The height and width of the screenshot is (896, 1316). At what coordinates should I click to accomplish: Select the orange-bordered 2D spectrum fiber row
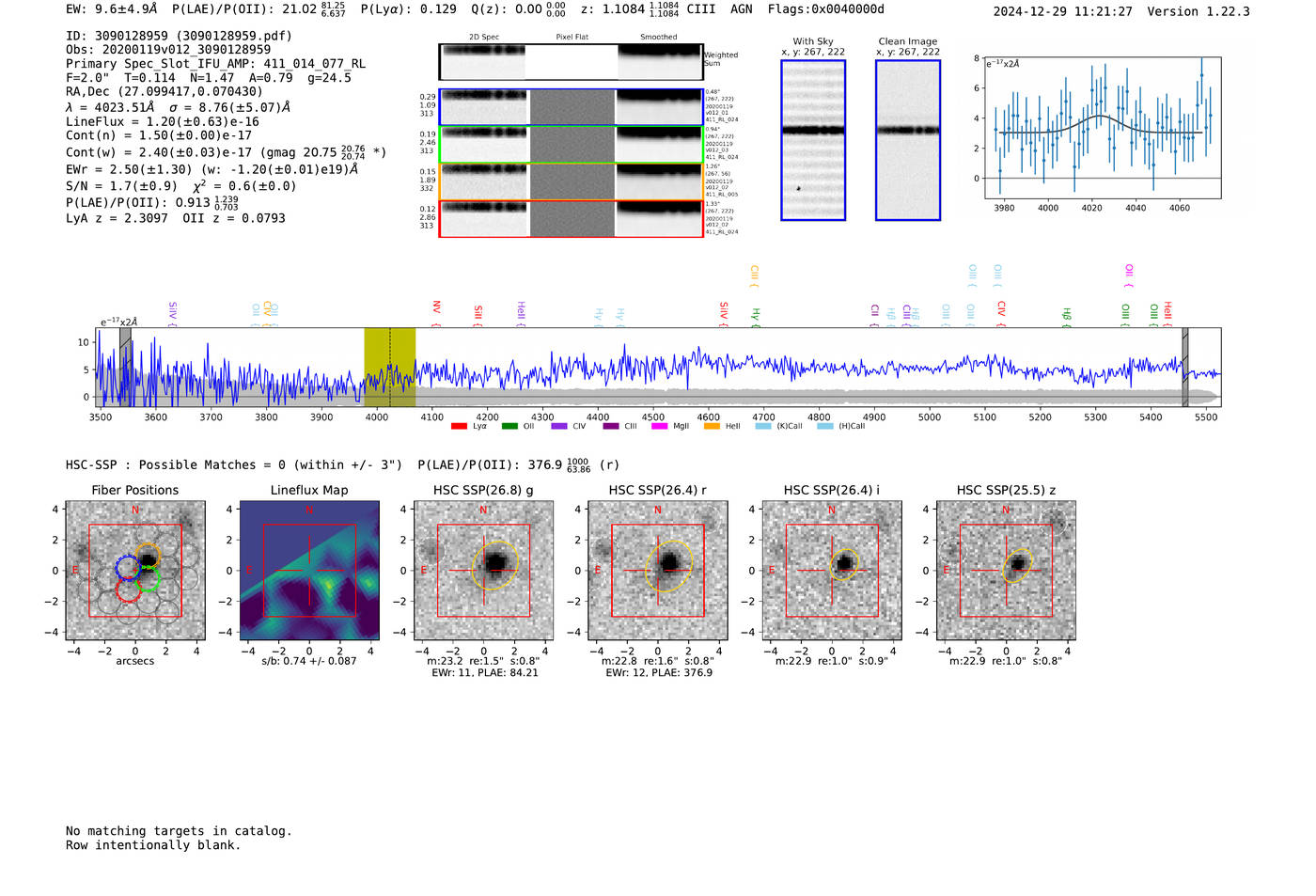571,181
